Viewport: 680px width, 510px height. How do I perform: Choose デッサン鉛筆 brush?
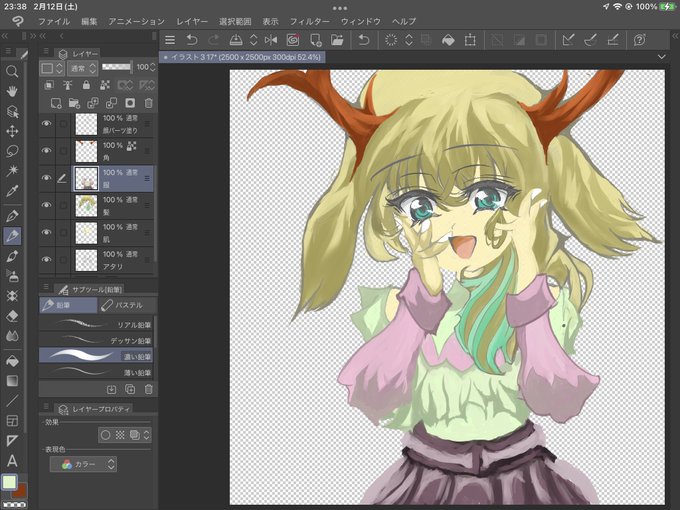(x=96, y=340)
